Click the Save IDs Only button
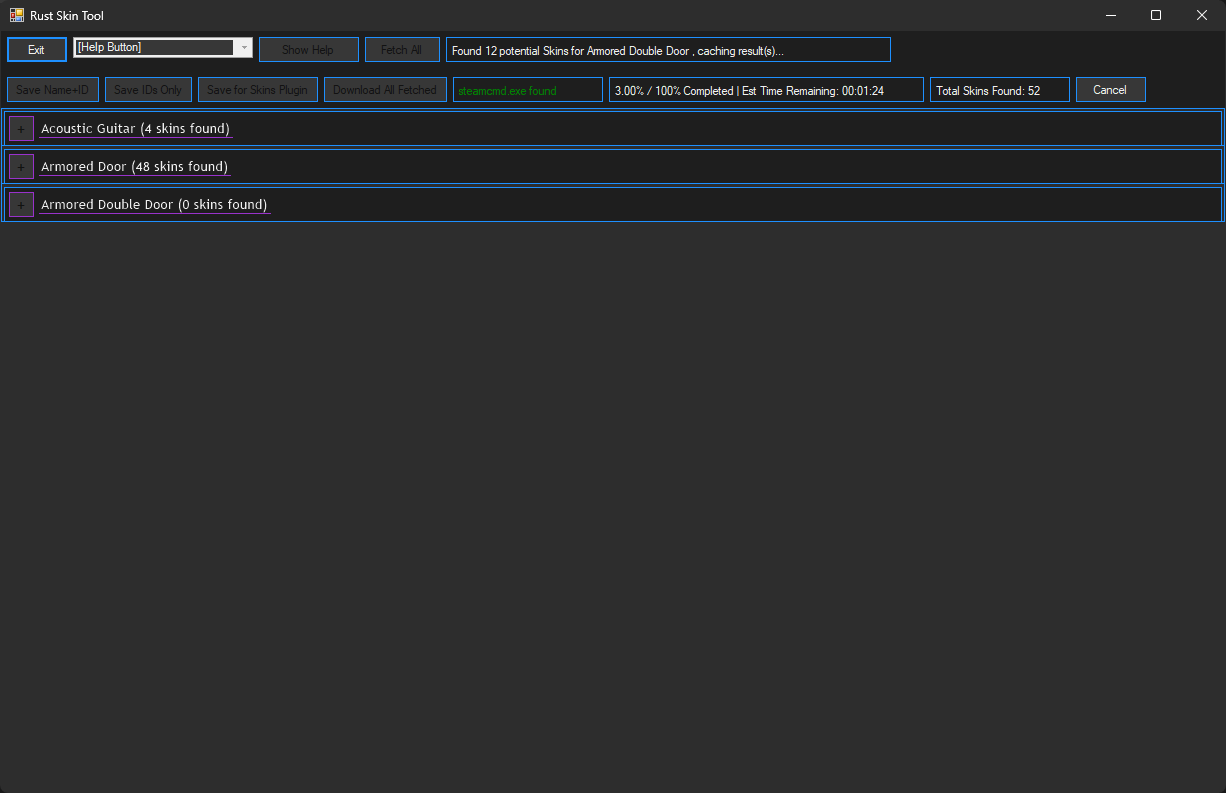Screen dimensions: 1226x793 click(148, 90)
